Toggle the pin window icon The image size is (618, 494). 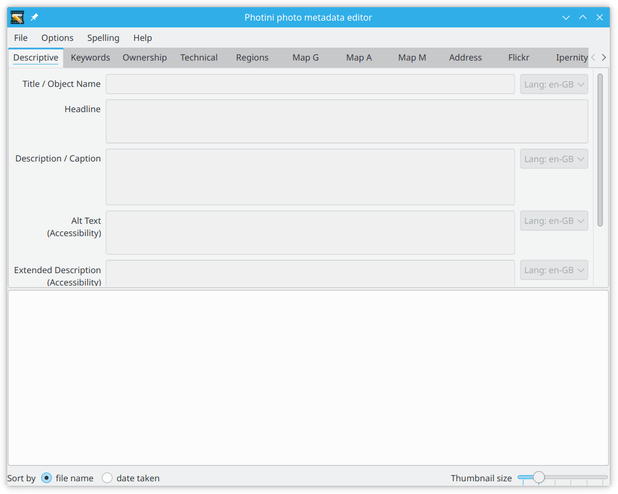coord(34,17)
